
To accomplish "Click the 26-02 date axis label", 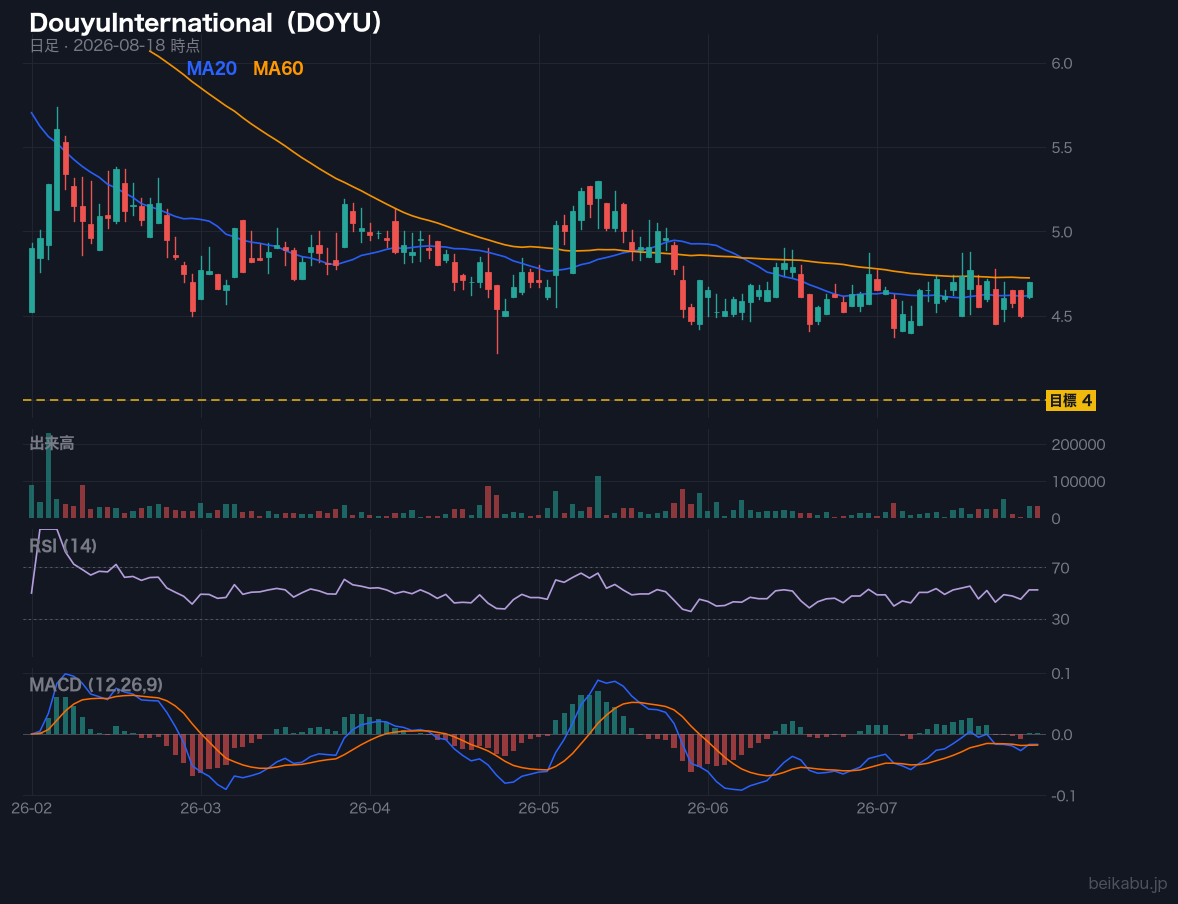I will point(32,809).
